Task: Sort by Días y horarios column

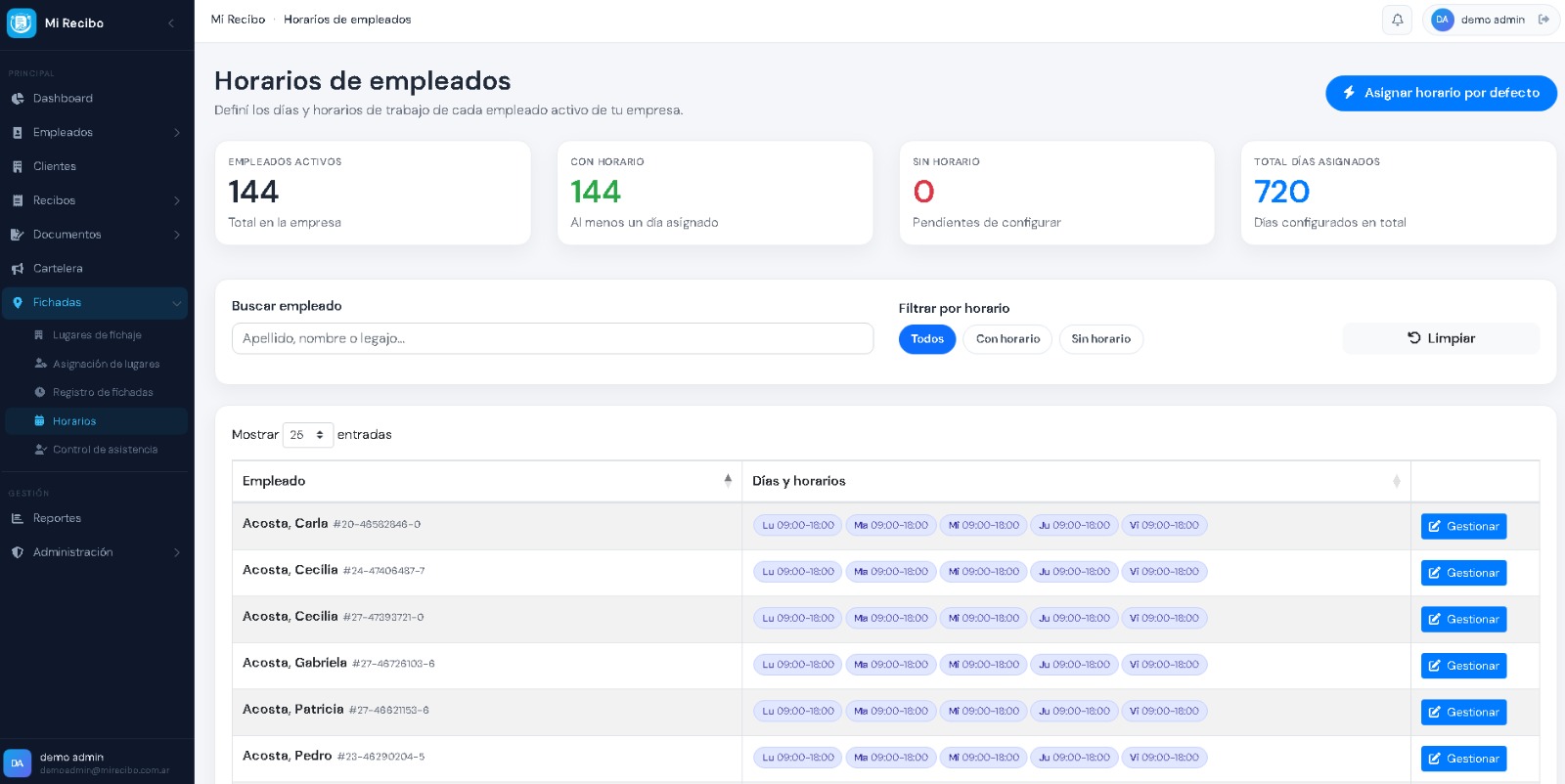Action: click(x=1076, y=481)
